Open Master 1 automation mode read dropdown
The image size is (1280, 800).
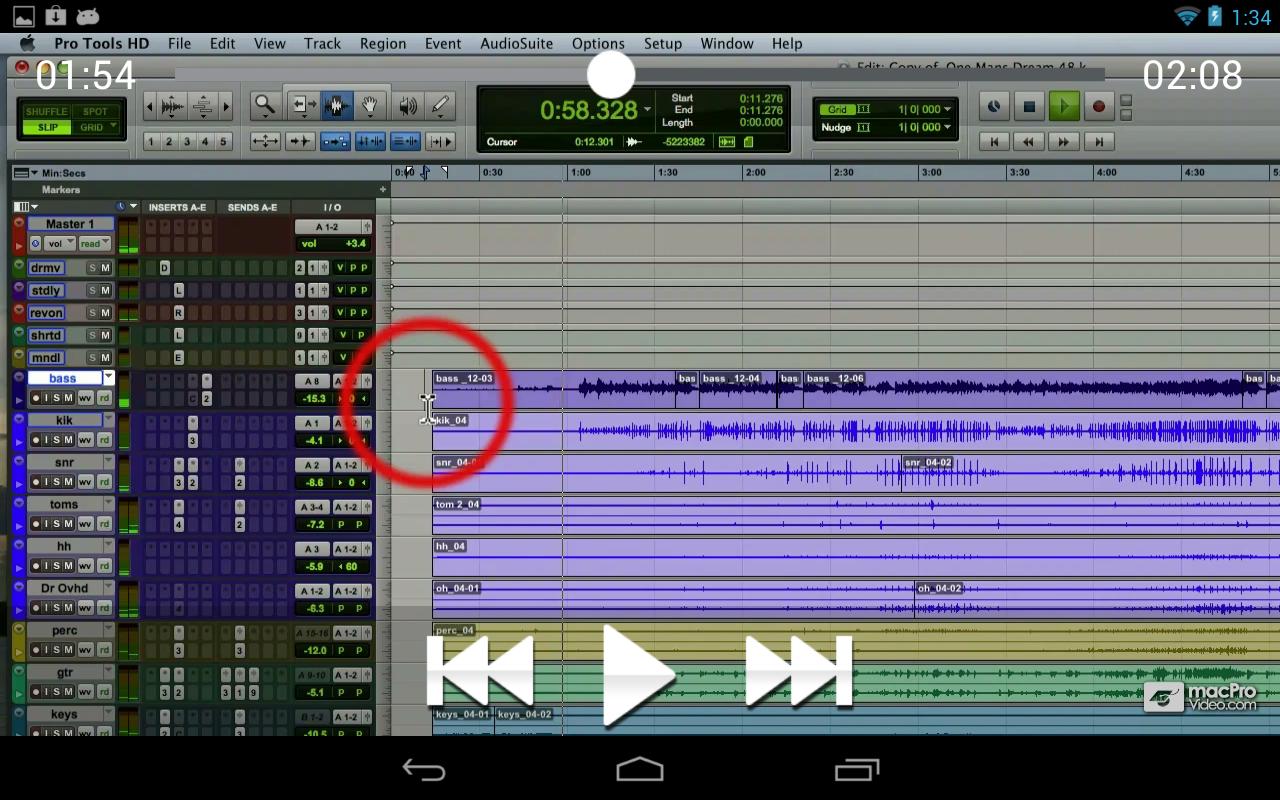point(93,243)
